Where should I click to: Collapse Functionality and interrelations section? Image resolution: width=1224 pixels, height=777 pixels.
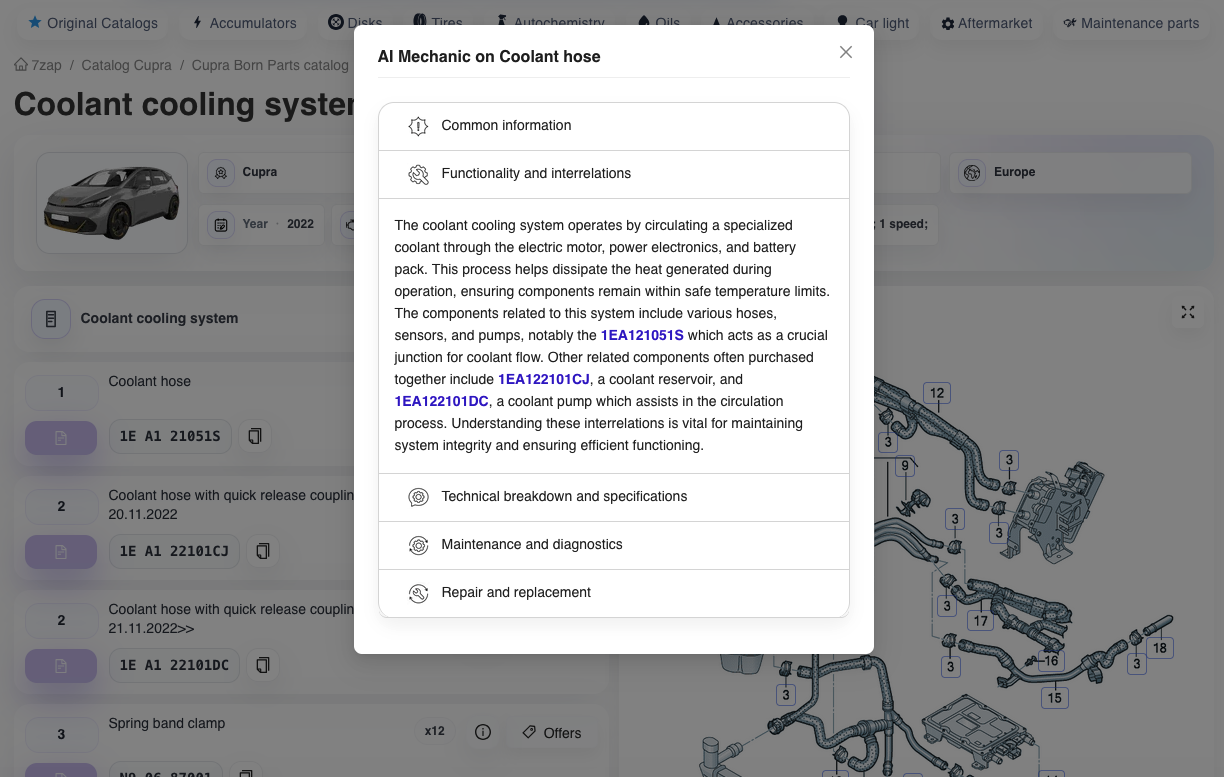point(614,174)
